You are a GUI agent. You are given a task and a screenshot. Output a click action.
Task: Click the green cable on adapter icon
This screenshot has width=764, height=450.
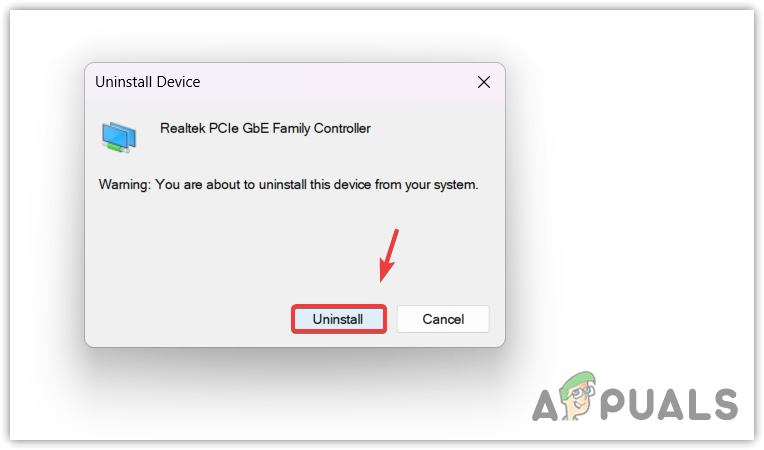(113, 146)
